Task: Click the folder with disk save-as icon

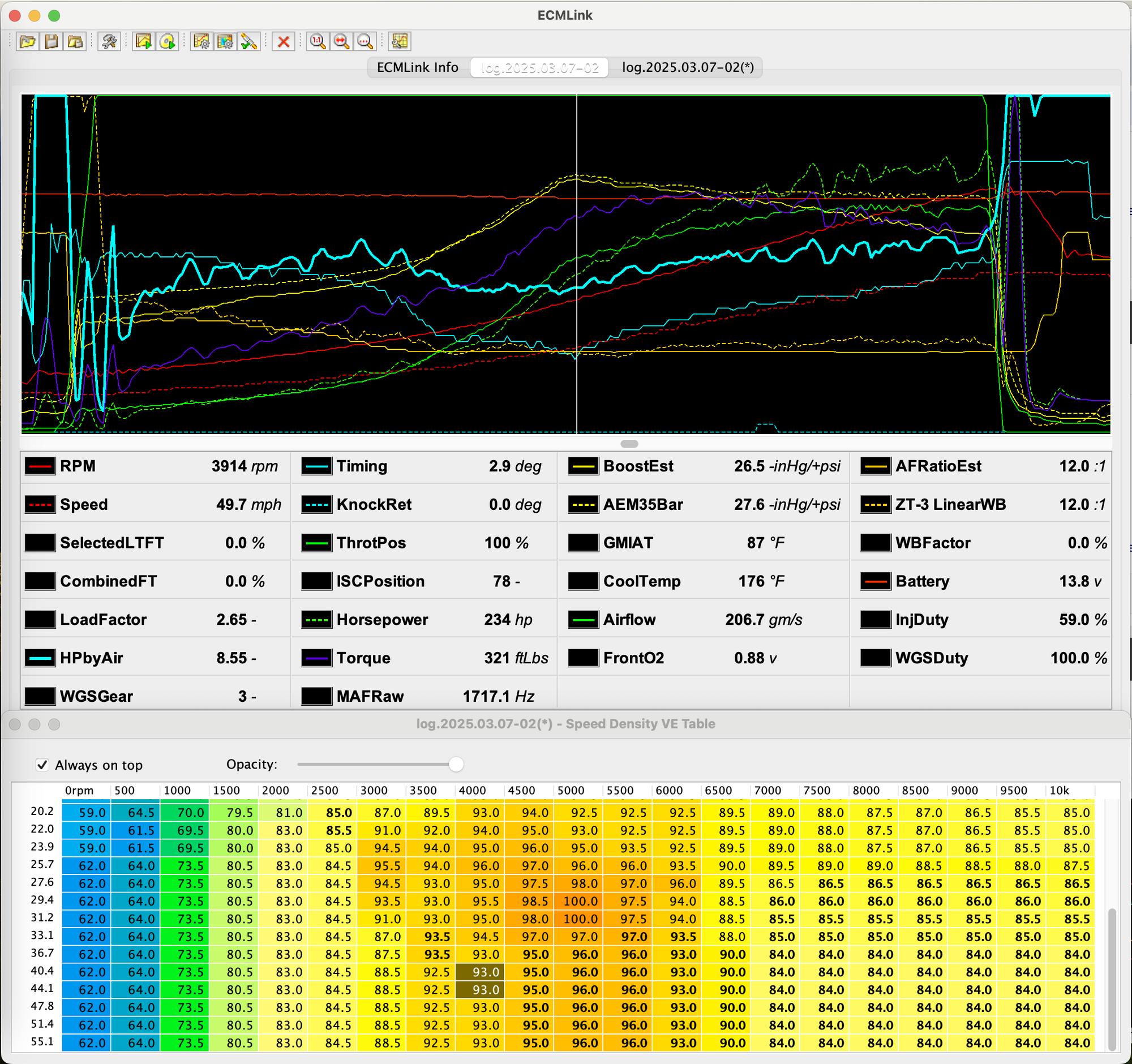Action: [x=75, y=41]
